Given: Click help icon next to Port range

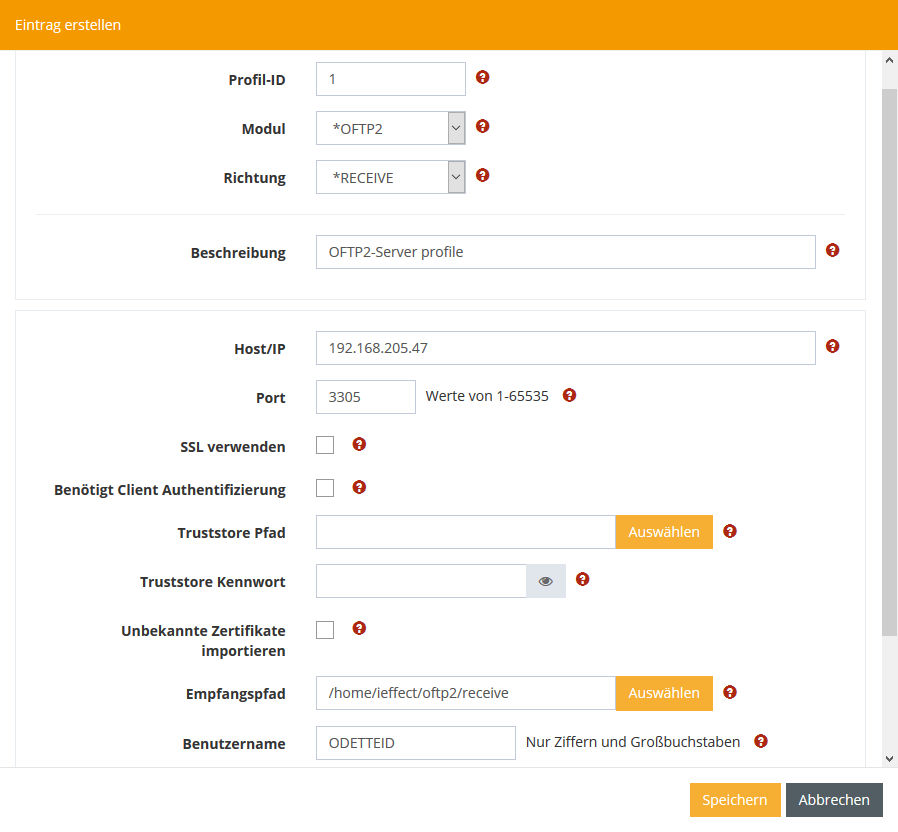Looking at the screenshot, I should (x=569, y=395).
